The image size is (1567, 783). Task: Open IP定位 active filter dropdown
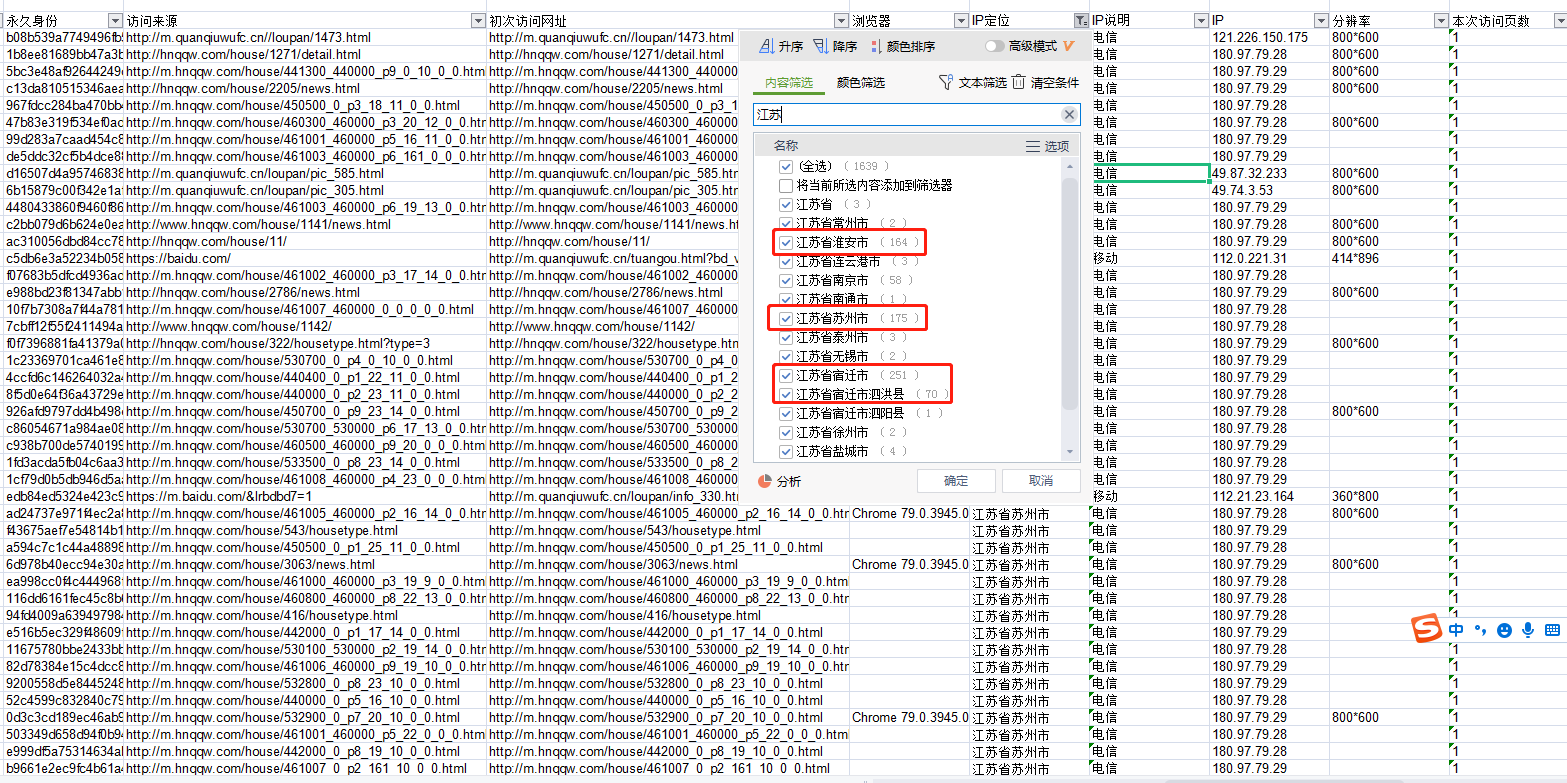(1080, 21)
